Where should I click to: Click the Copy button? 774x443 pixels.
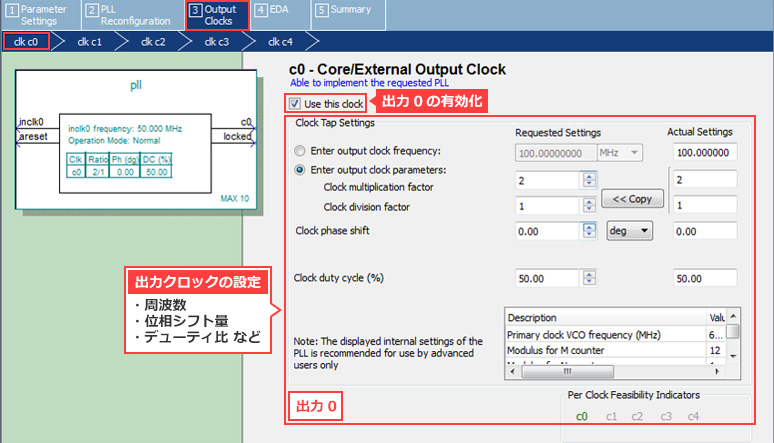click(632, 198)
